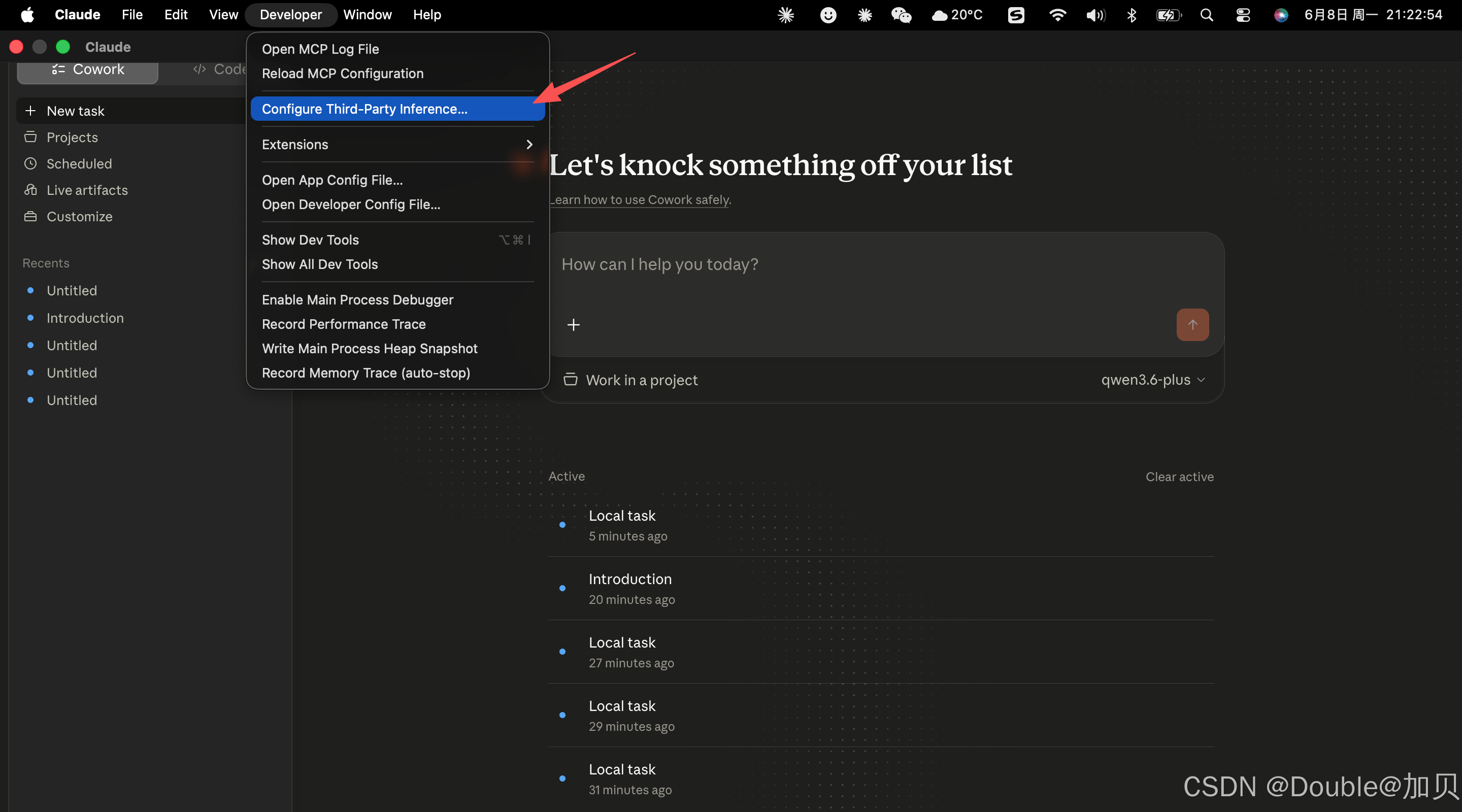Choose Write Main Process Heap Snapshot
Screen dimensions: 1462x812
point(398,349)
